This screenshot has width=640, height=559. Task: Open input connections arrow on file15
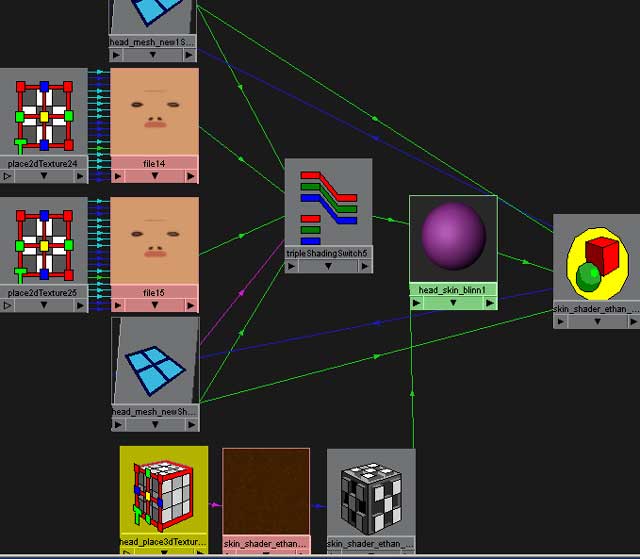[118, 305]
